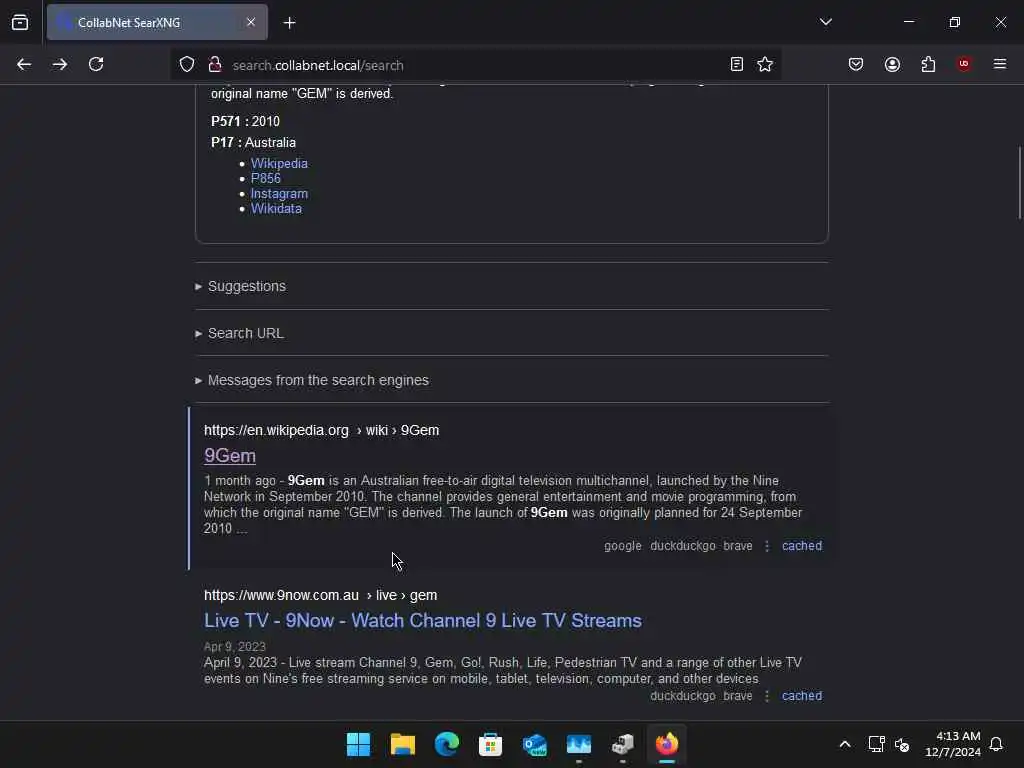Bookmark this page with the star
The width and height of the screenshot is (1024, 768).
(765, 65)
